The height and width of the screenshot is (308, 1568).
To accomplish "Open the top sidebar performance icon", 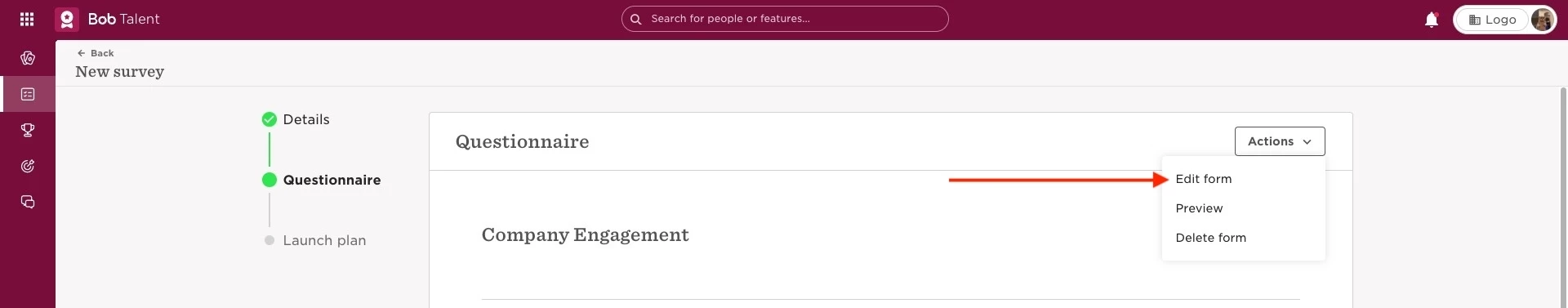I will coord(28,58).
